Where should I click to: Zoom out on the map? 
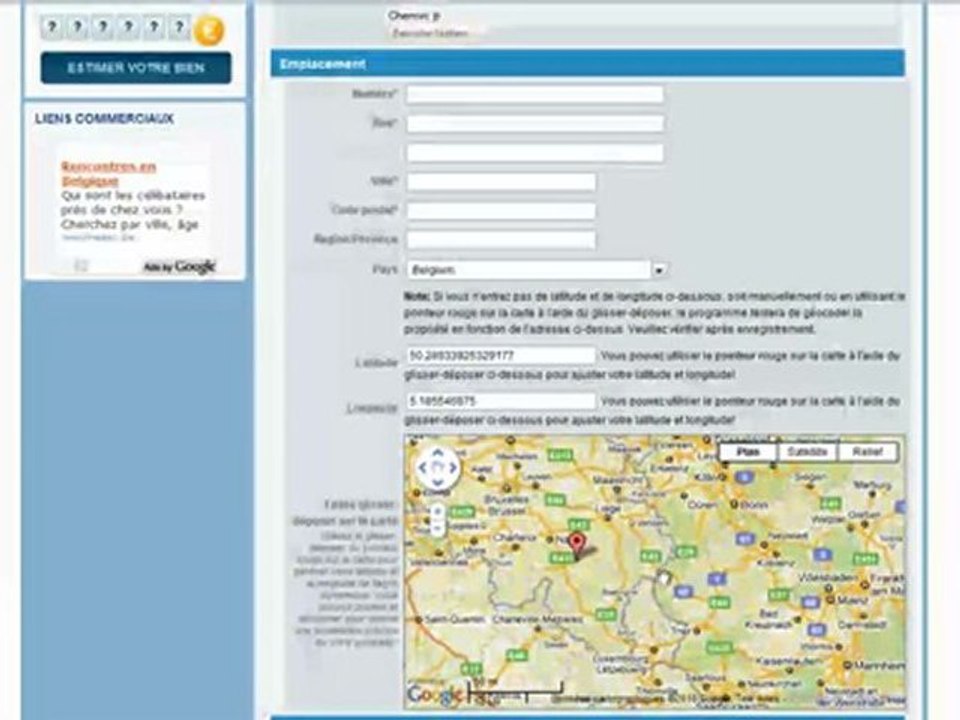tap(438, 529)
